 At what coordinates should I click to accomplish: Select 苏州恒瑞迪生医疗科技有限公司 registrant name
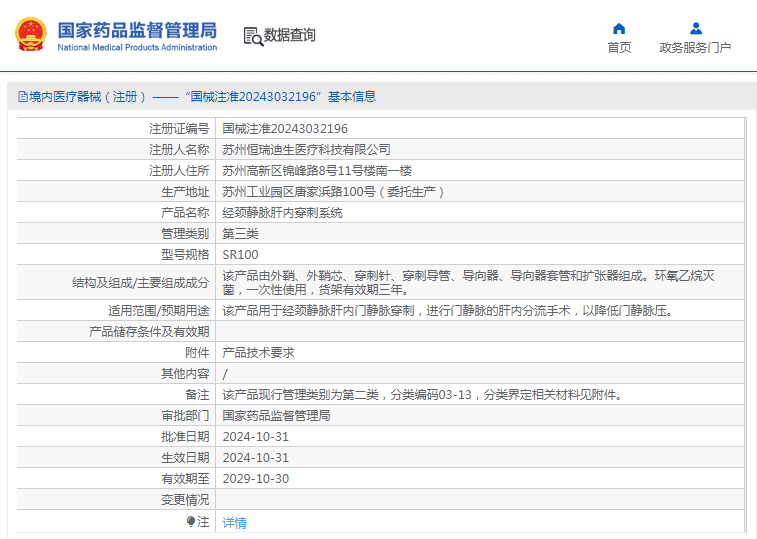point(306,150)
